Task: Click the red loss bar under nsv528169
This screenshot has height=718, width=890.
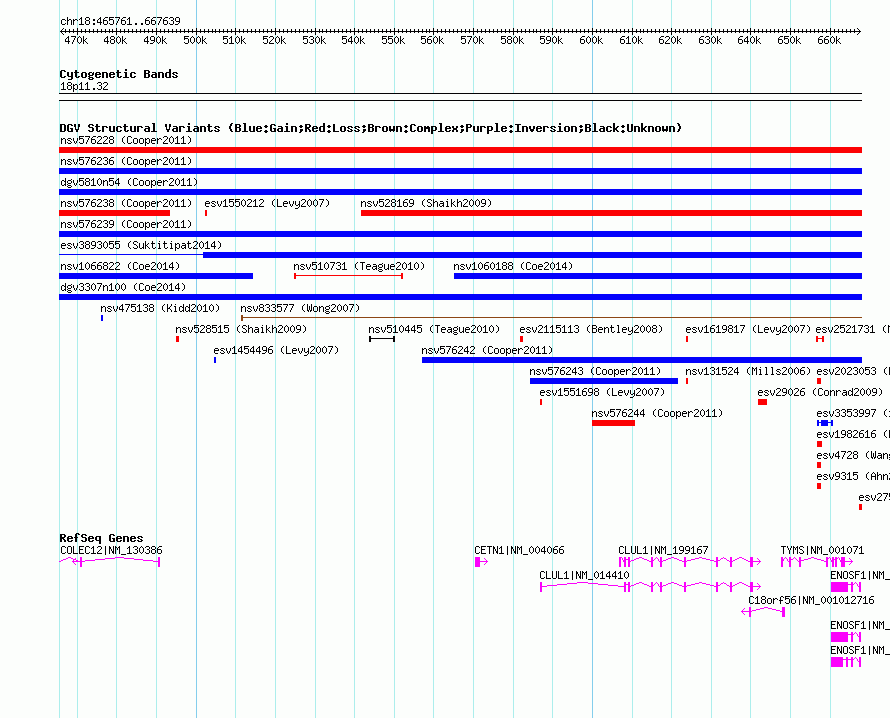Action: 611,213
